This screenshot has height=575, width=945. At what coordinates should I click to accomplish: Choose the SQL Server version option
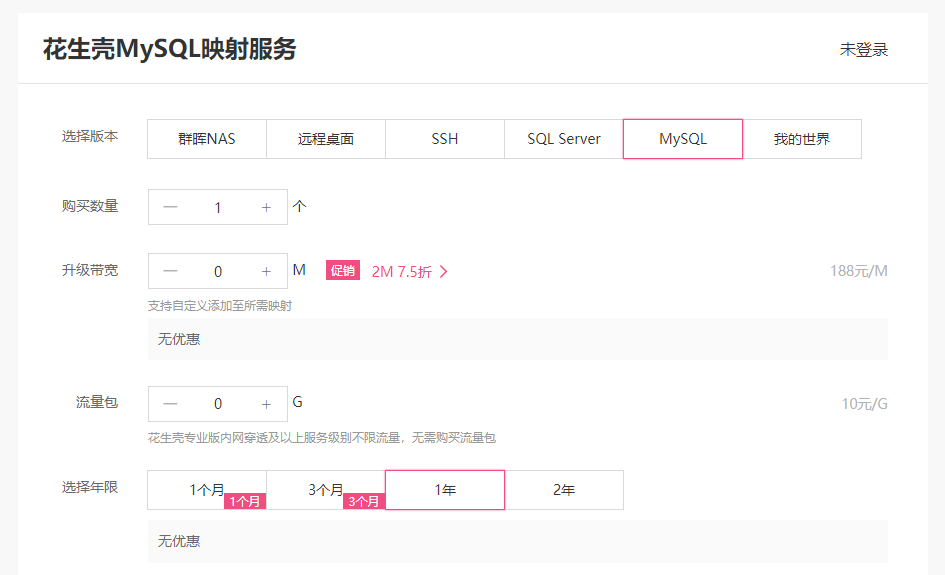pyautogui.click(x=564, y=139)
